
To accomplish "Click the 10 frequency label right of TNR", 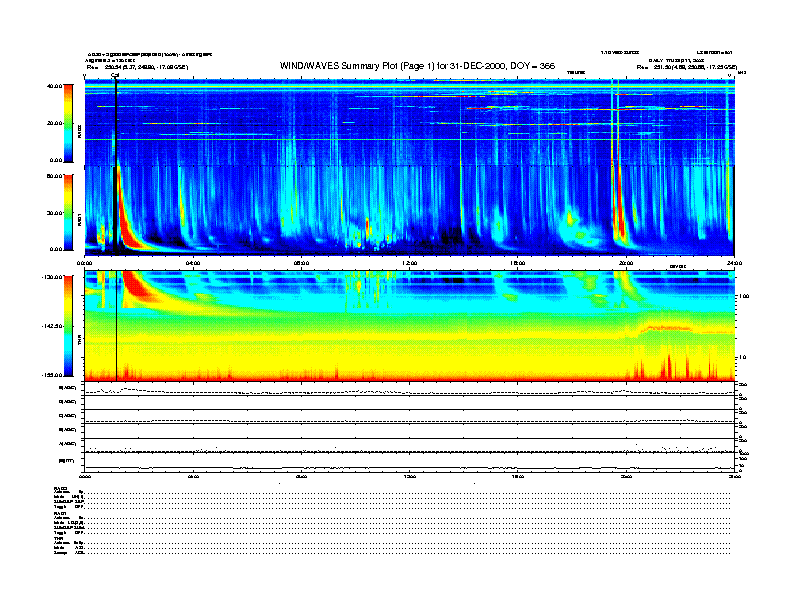I will 743,358.
